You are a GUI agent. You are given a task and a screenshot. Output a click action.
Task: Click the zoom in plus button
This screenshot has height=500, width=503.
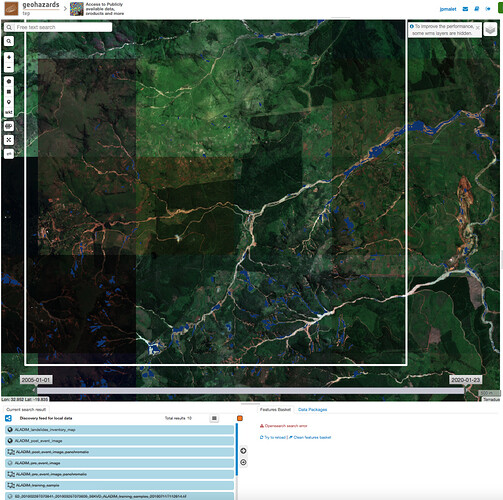(9, 57)
